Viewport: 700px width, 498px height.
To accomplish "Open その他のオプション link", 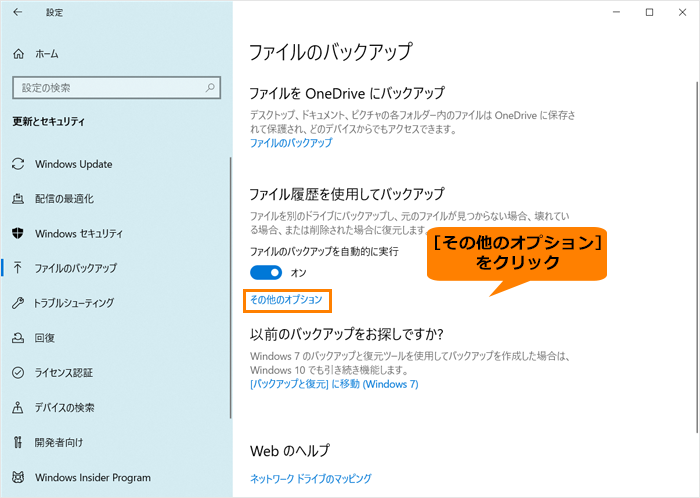I will click(286, 299).
